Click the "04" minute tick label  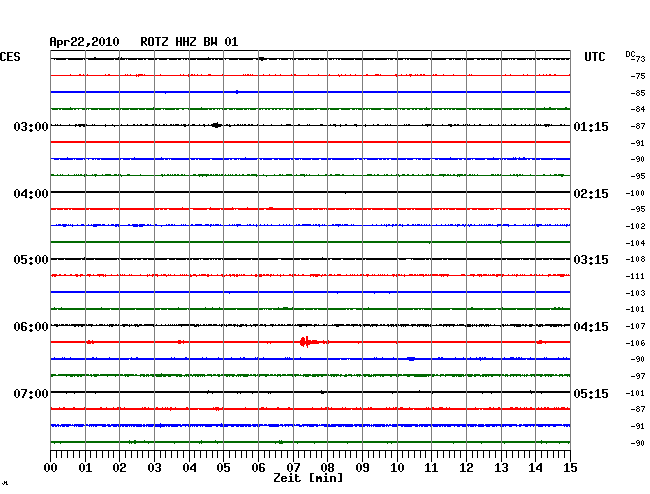pos(189,467)
